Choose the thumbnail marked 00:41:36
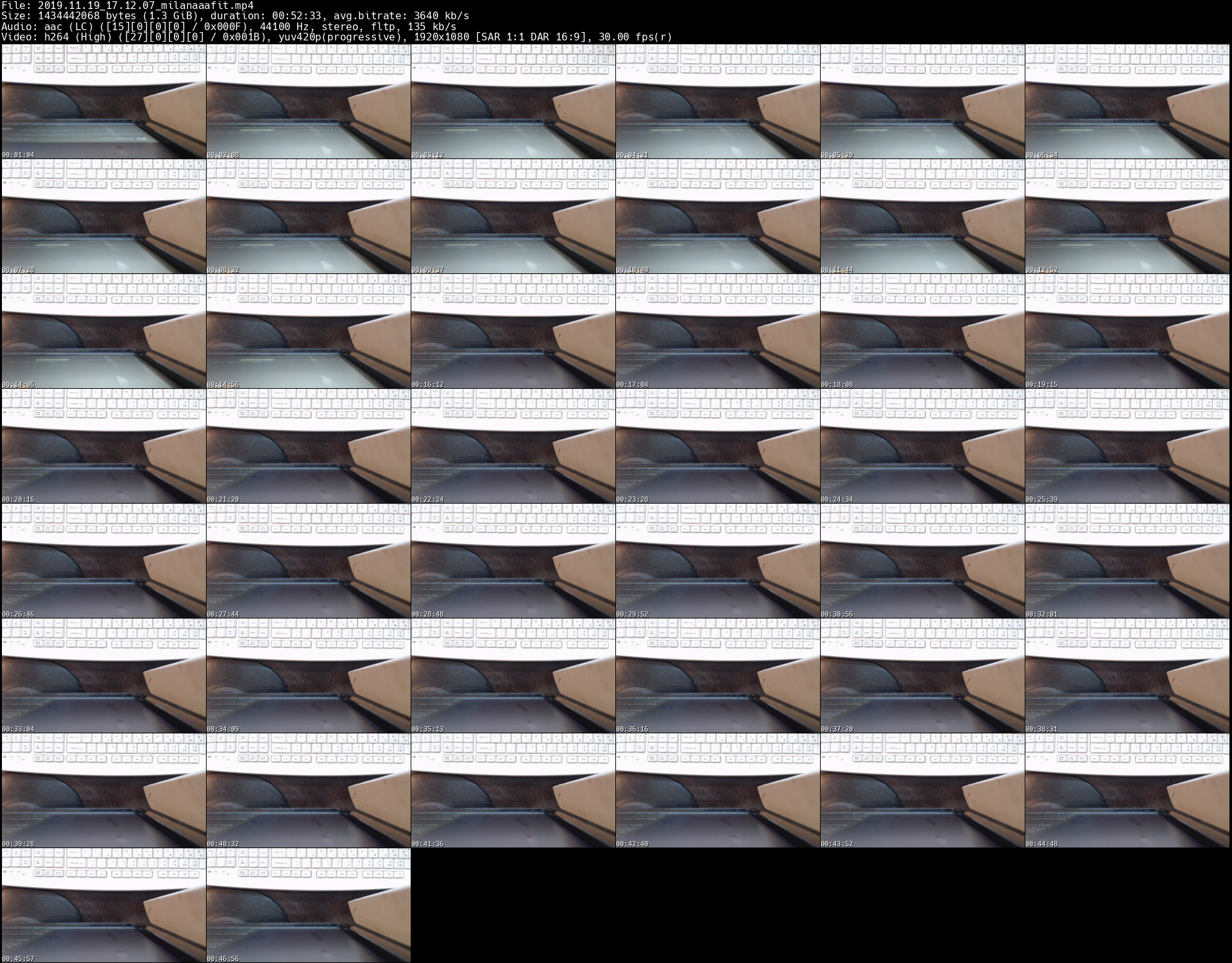 pos(513,790)
